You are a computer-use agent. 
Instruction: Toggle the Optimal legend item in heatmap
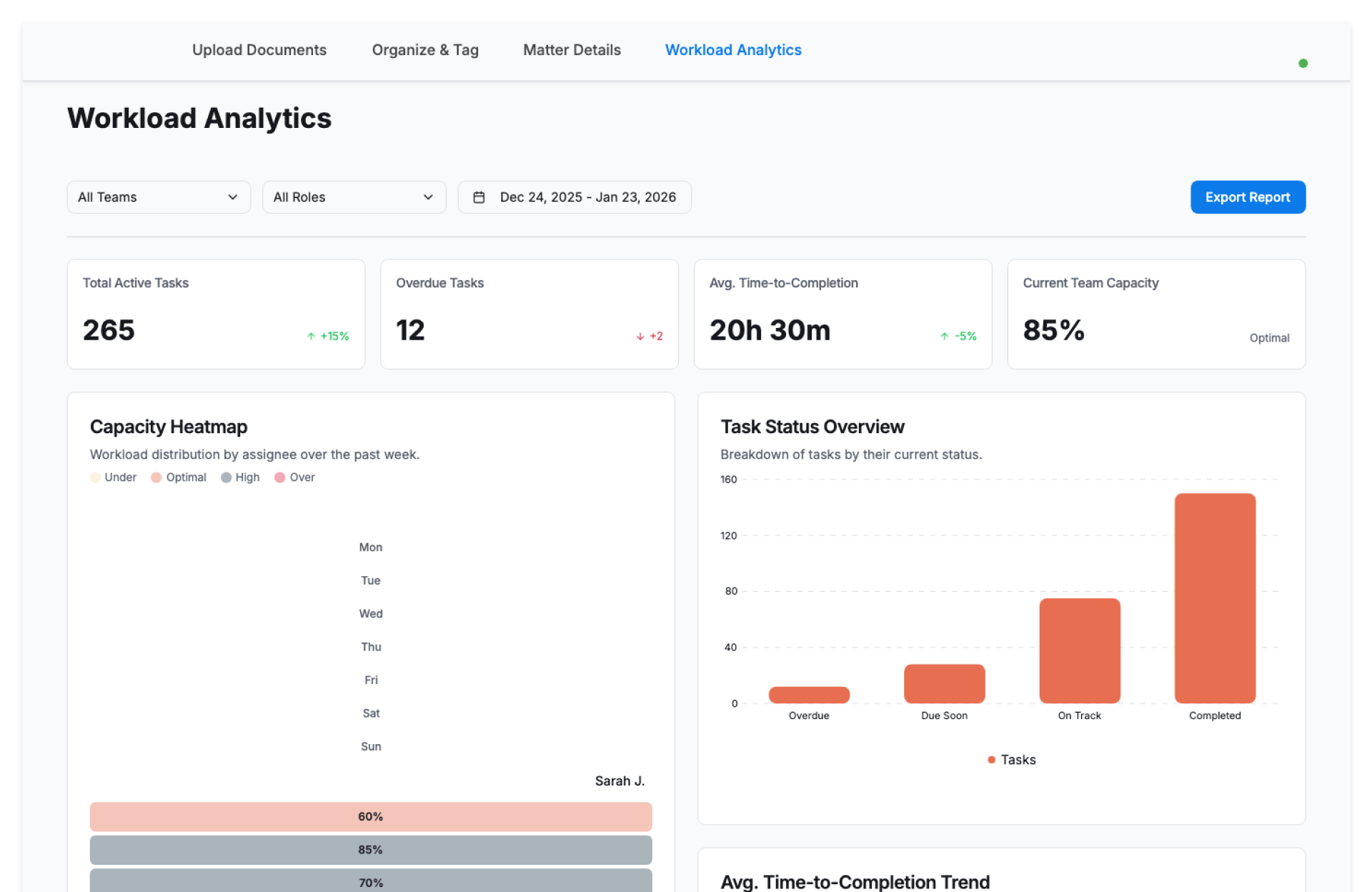click(179, 477)
